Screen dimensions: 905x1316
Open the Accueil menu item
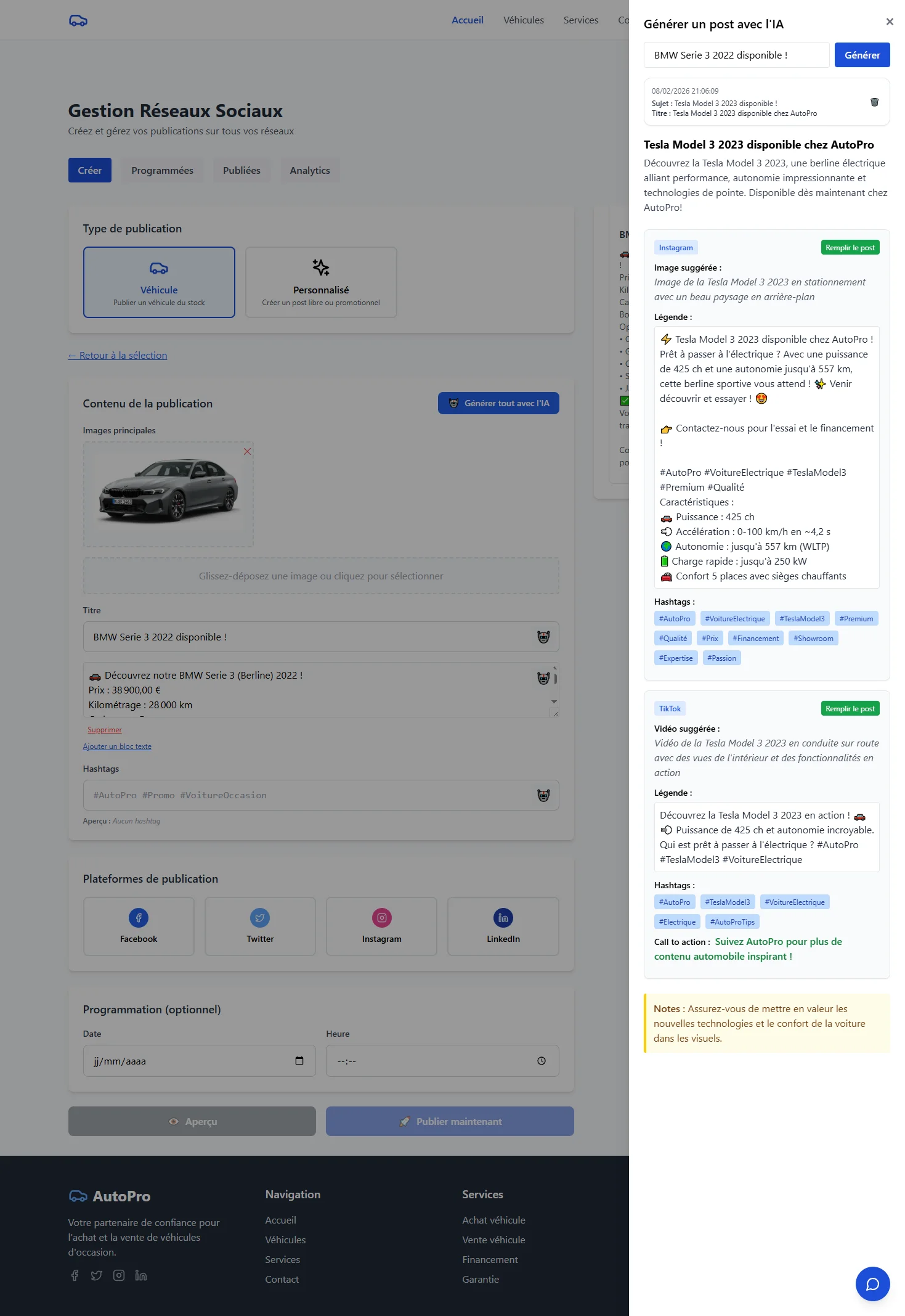point(467,20)
